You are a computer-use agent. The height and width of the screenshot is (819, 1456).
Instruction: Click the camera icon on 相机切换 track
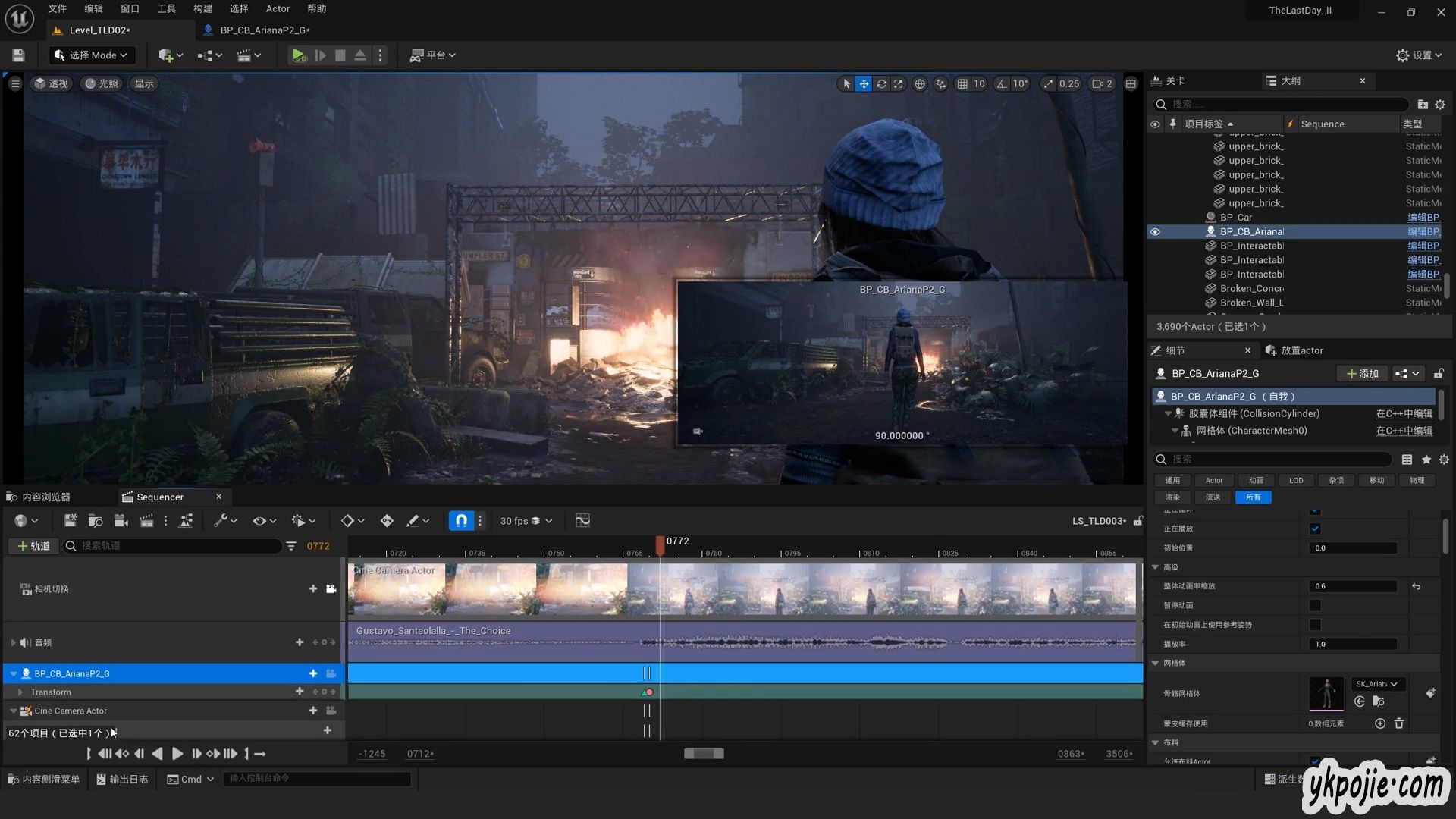pyautogui.click(x=331, y=589)
